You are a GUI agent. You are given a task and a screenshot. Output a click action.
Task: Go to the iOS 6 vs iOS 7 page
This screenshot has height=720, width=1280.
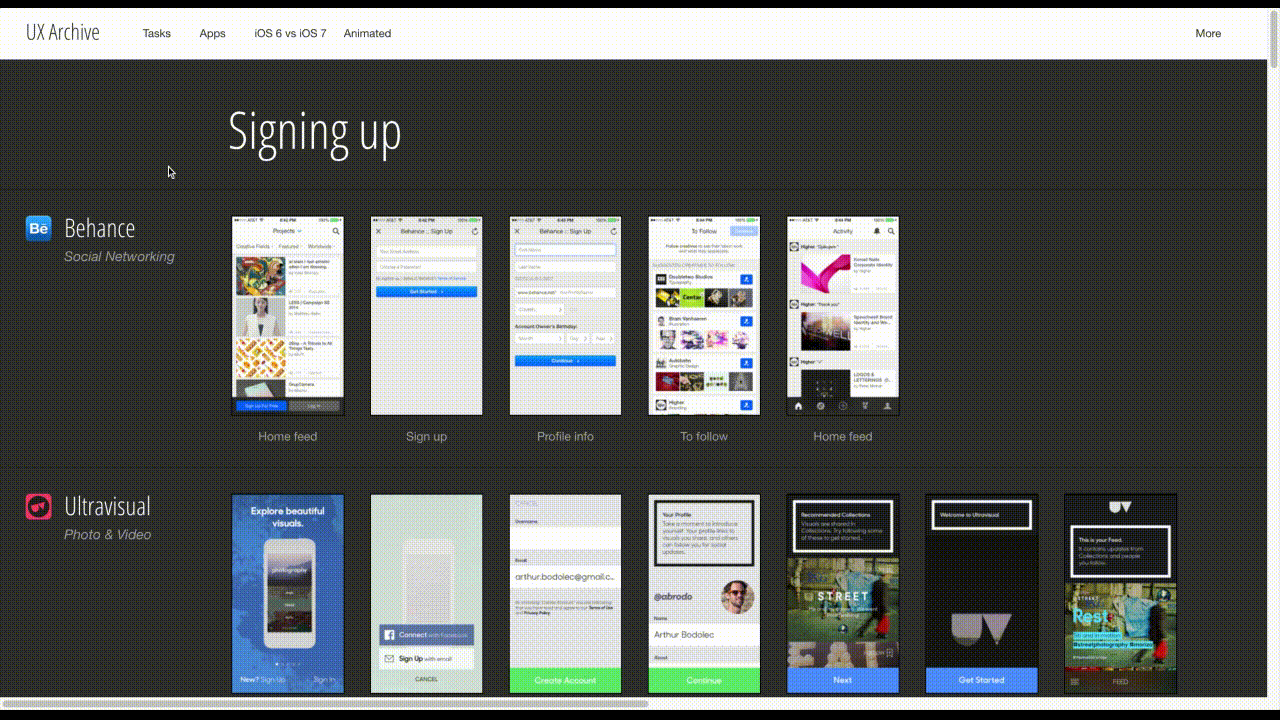point(290,33)
